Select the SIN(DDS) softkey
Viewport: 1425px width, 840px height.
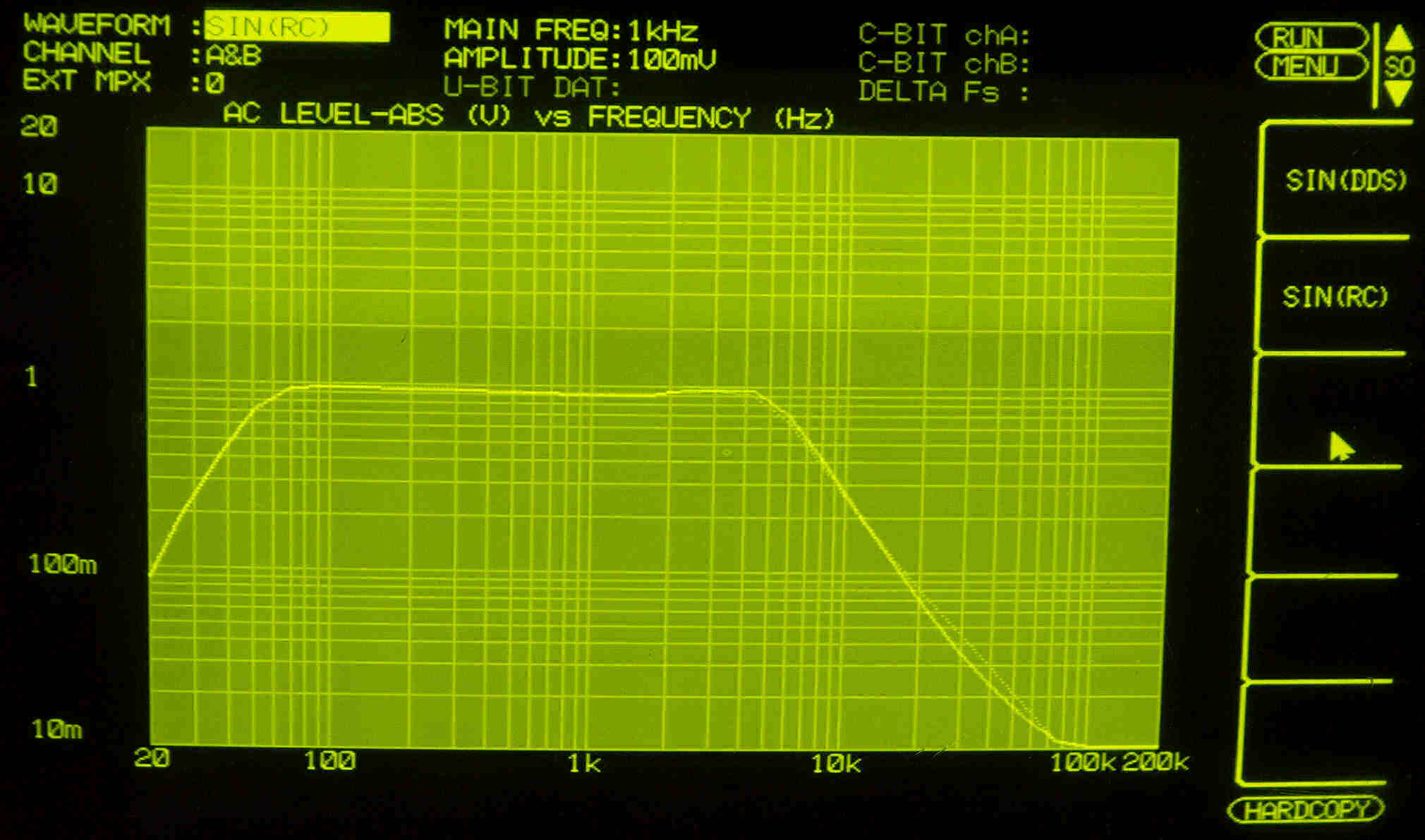[x=1345, y=181]
